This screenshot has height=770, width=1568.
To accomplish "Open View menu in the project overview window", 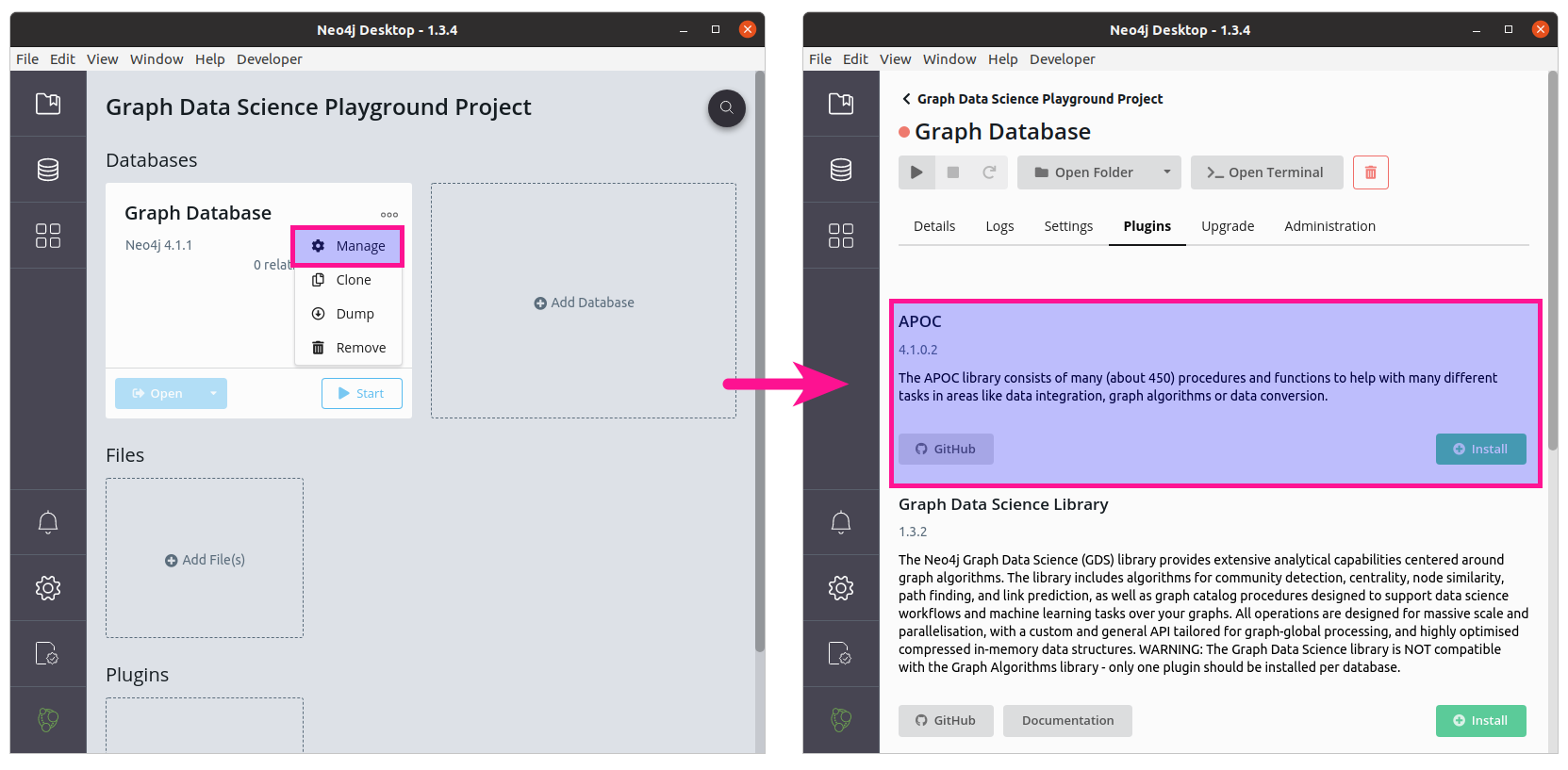I will (x=103, y=59).
